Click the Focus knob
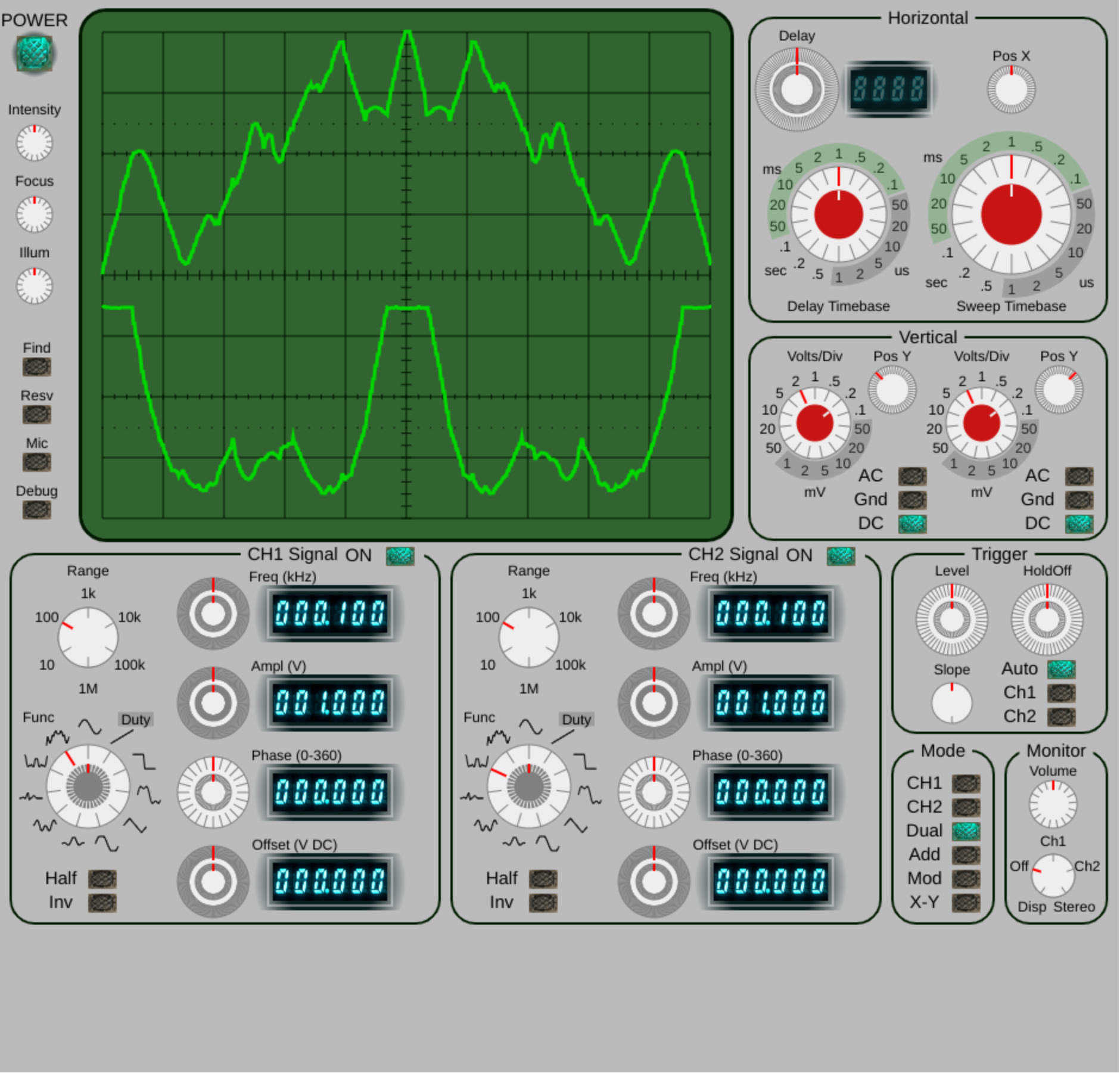This screenshot has height=1073, width=1120. [x=35, y=214]
